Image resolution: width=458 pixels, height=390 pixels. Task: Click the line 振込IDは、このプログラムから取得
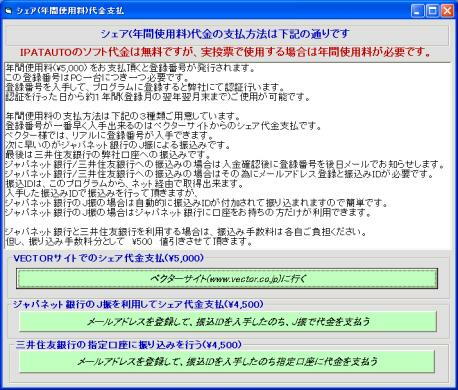pos(125,184)
